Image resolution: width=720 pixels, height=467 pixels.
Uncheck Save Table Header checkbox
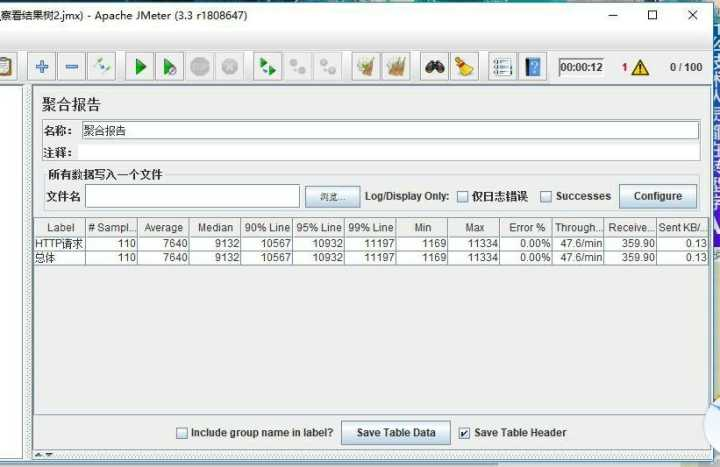[464, 433]
